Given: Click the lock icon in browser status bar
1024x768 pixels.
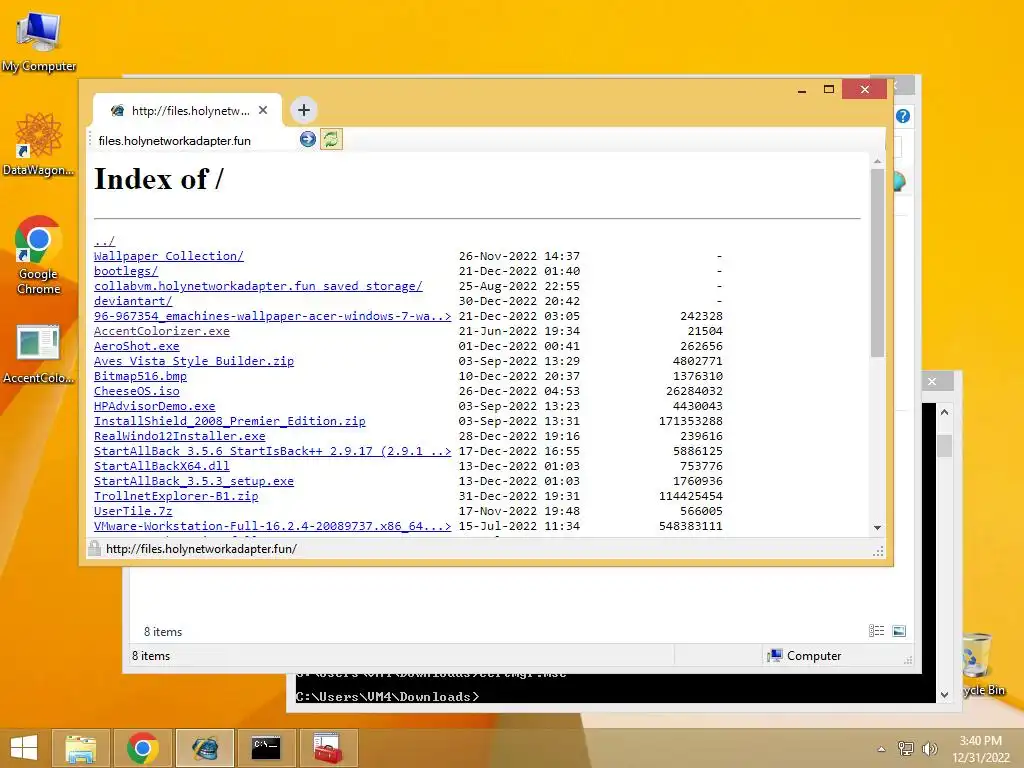Looking at the screenshot, I should (x=94, y=548).
